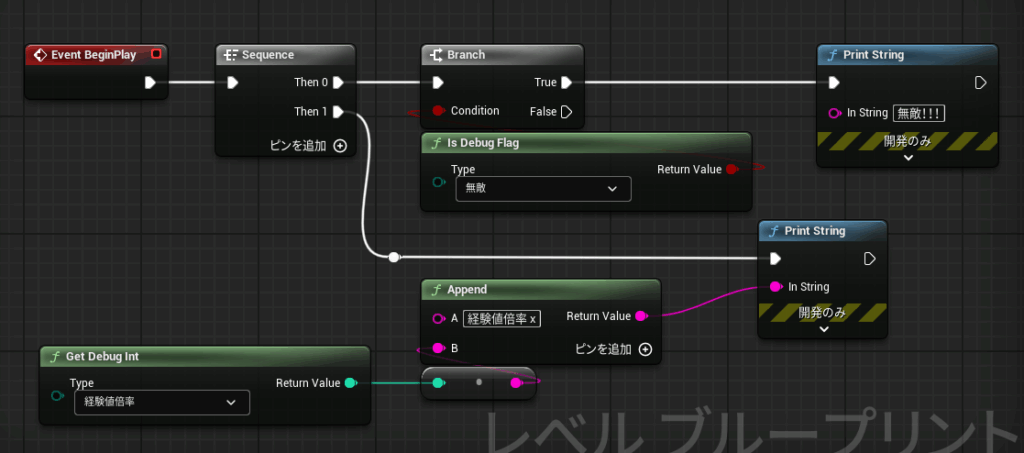Click the Append B input pin

point(438,348)
